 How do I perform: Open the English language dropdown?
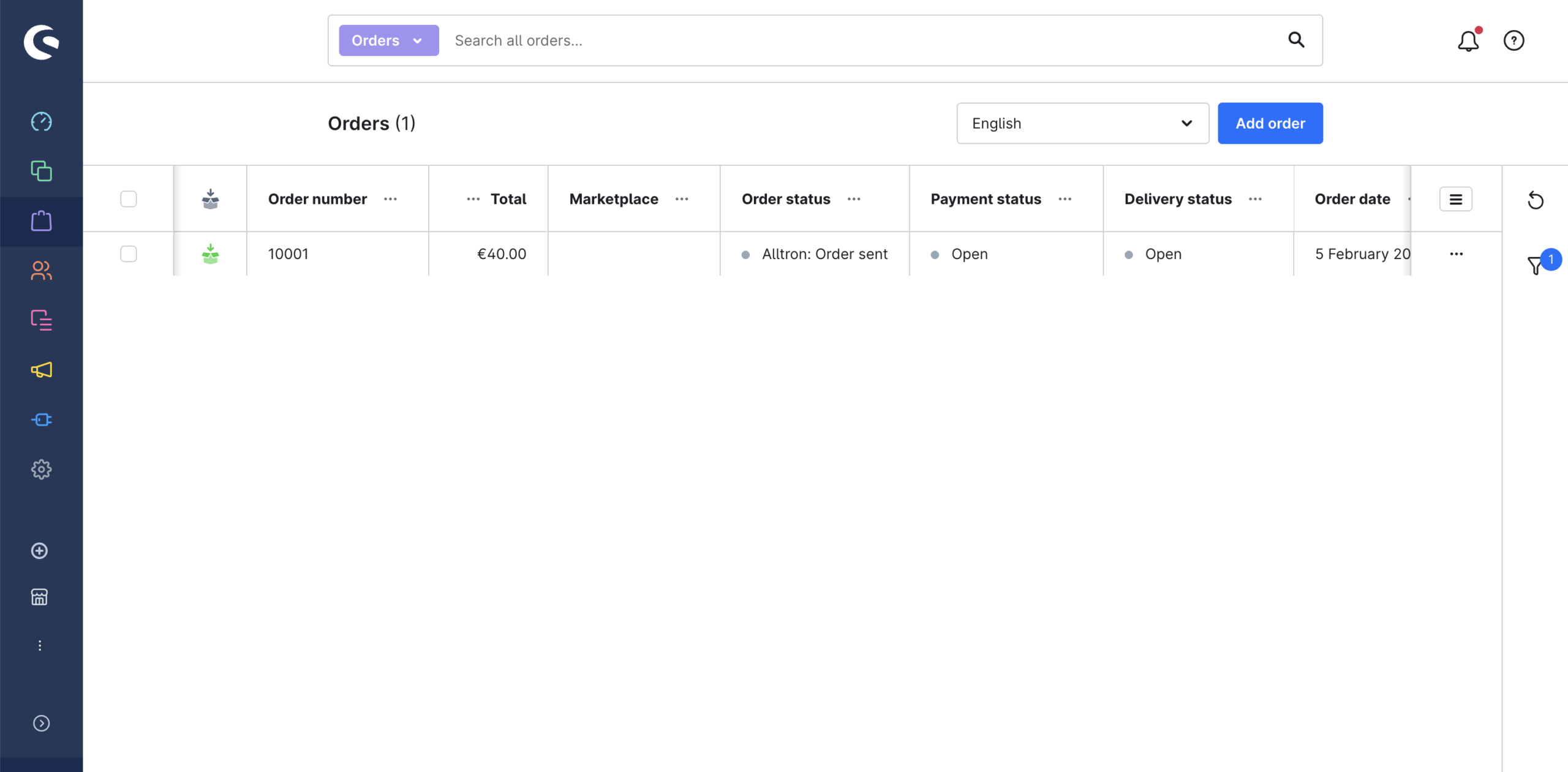tap(1082, 123)
